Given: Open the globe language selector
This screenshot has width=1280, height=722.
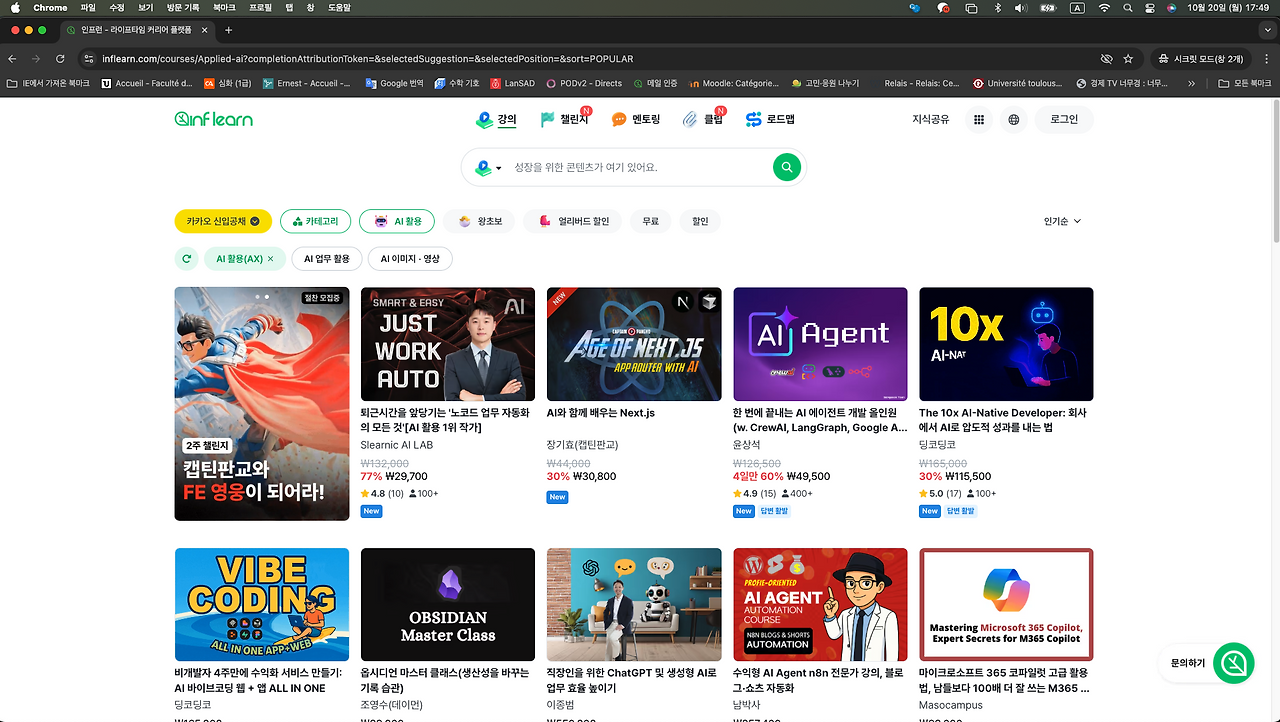Looking at the screenshot, I should 1014,120.
